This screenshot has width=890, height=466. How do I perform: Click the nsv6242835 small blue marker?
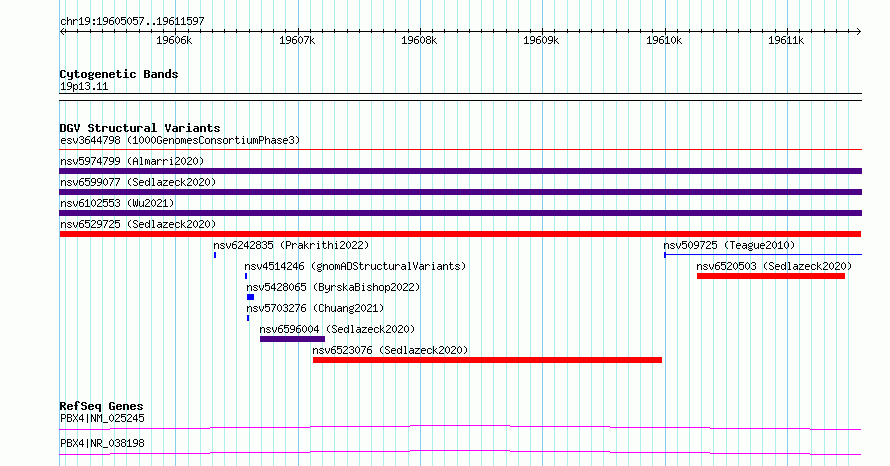coord(215,255)
